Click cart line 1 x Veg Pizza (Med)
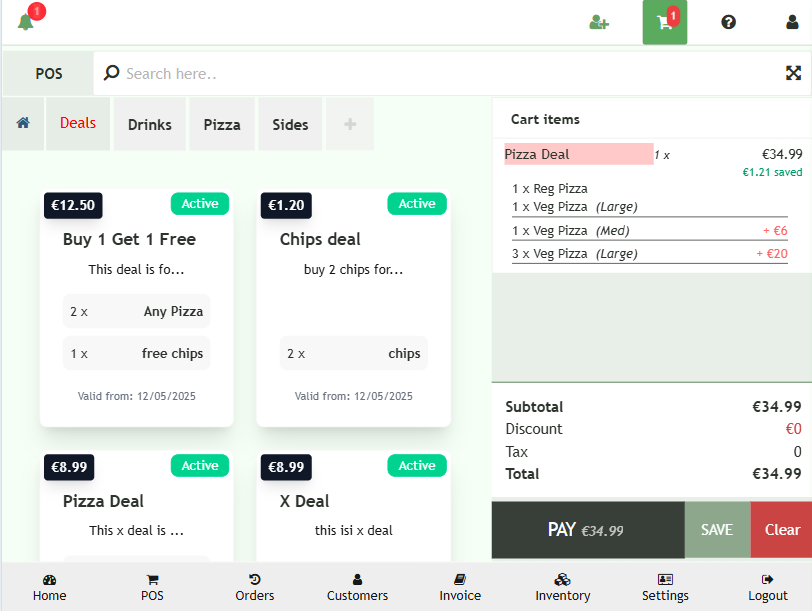The height and width of the screenshot is (611, 812). pos(649,230)
